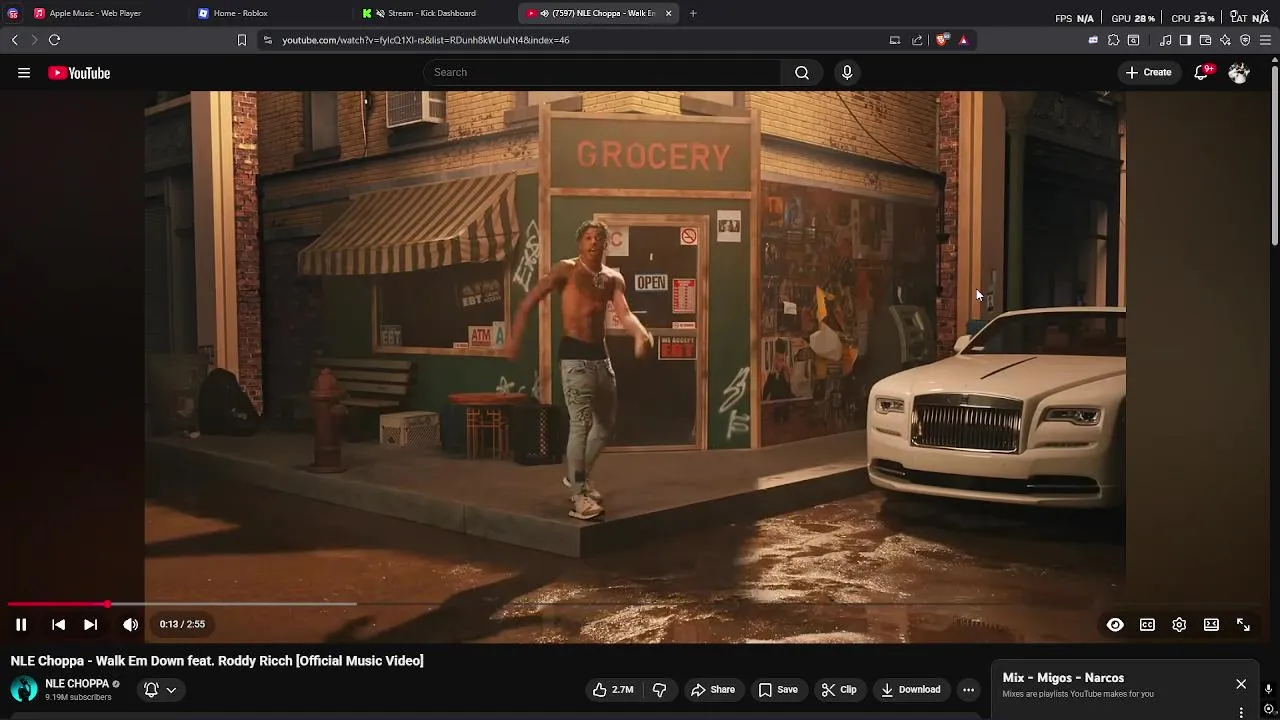Open the NLE CHOPPA channel name link
Viewport: 1280px width, 720px height.
pyautogui.click(x=77, y=684)
